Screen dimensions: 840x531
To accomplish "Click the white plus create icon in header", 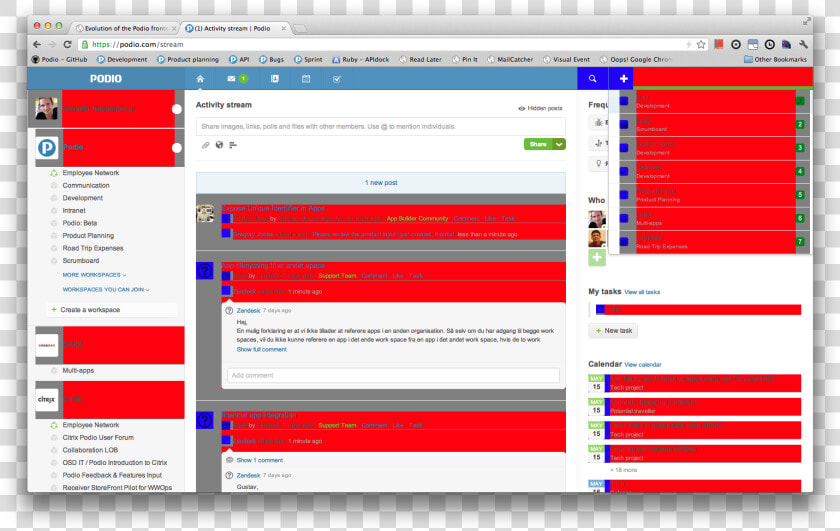I will point(624,79).
